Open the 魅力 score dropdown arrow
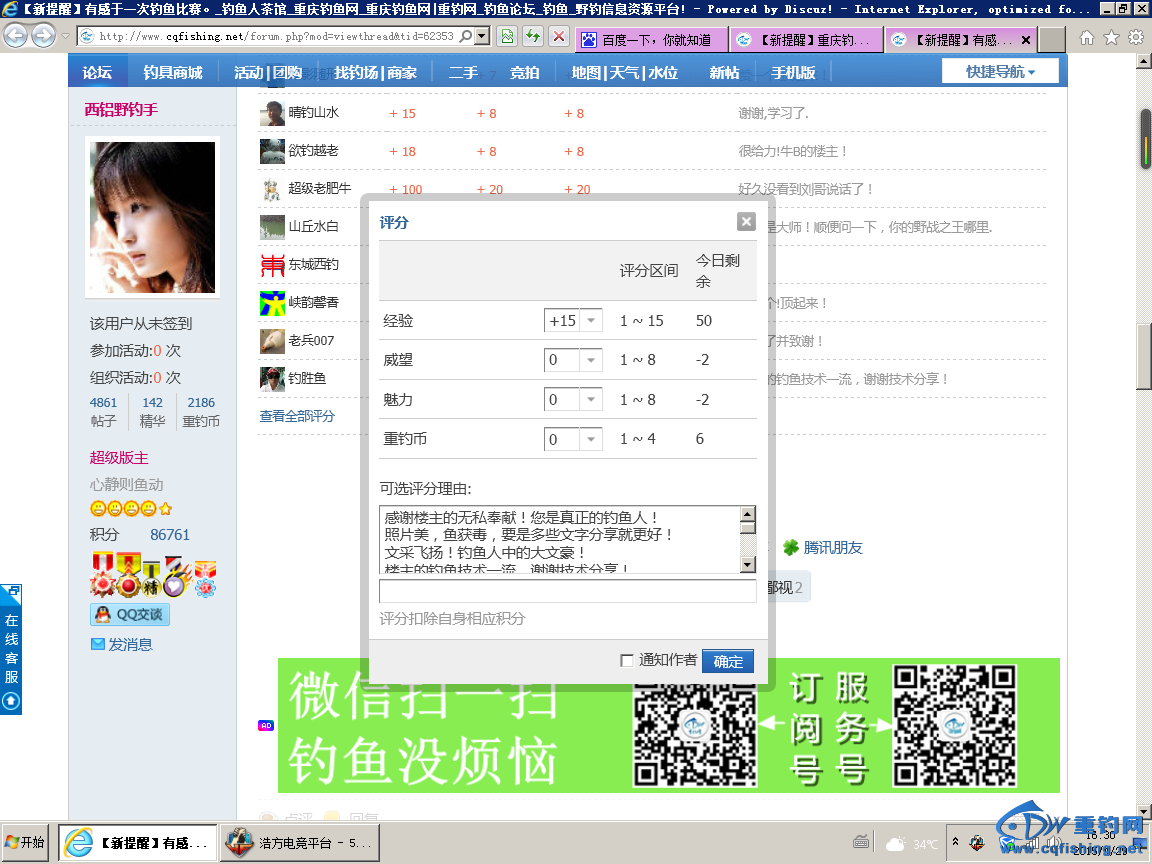Viewport: 1152px width, 864px height. [591, 399]
